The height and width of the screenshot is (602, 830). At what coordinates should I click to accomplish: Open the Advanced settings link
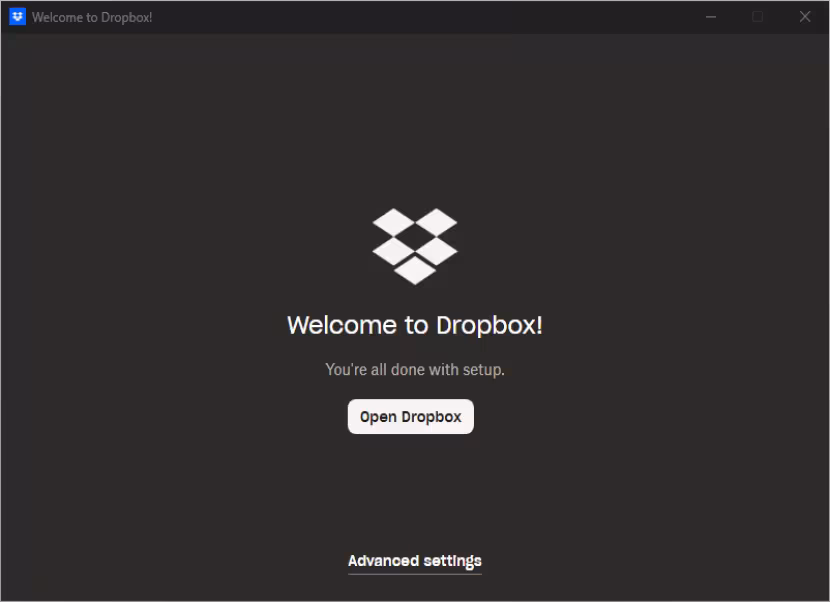coord(414,561)
